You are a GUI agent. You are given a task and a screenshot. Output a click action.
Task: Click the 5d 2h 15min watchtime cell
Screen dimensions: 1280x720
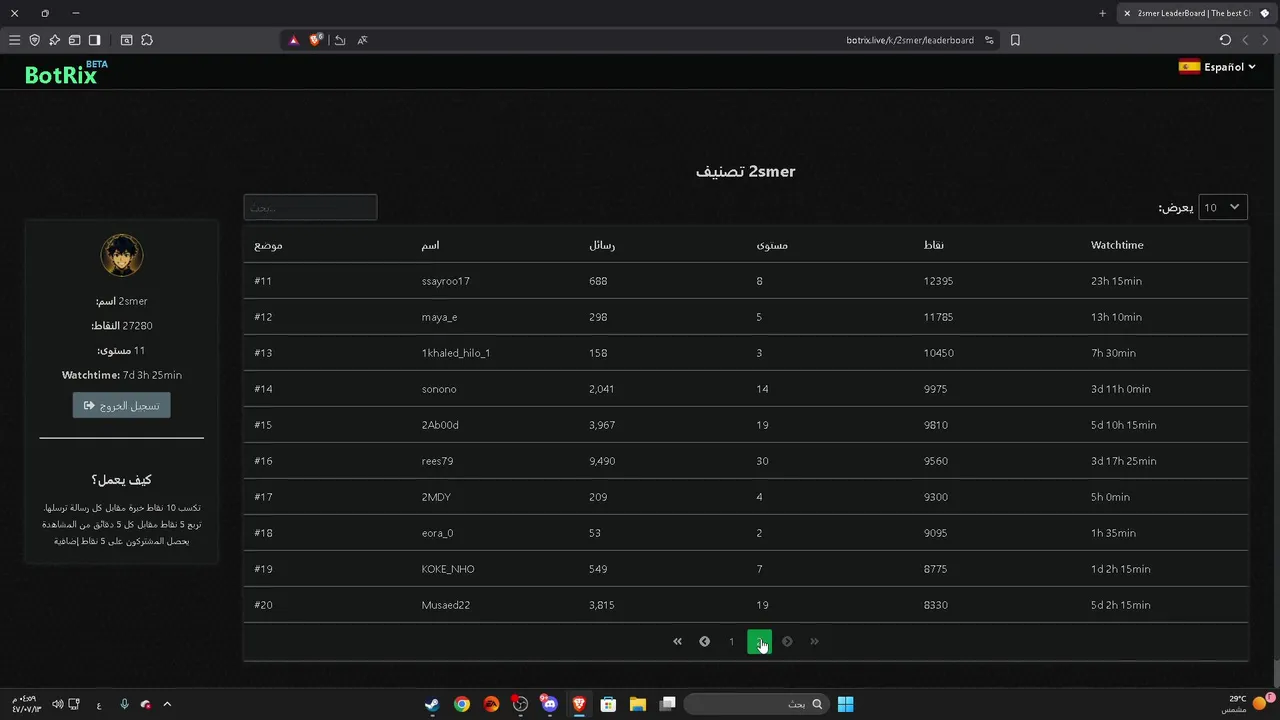coord(1120,605)
